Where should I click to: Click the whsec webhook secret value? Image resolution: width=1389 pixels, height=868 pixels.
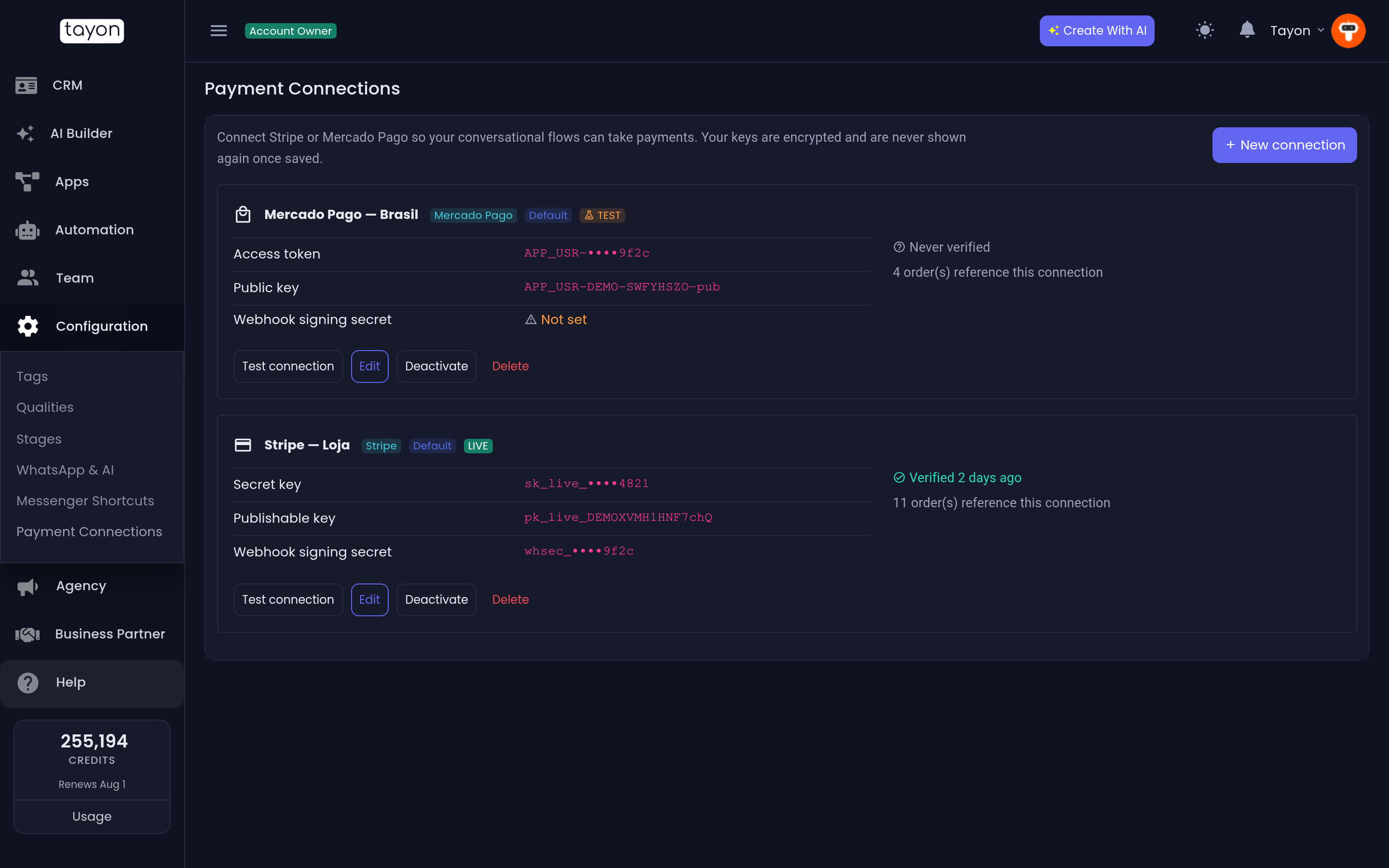click(579, 552)
